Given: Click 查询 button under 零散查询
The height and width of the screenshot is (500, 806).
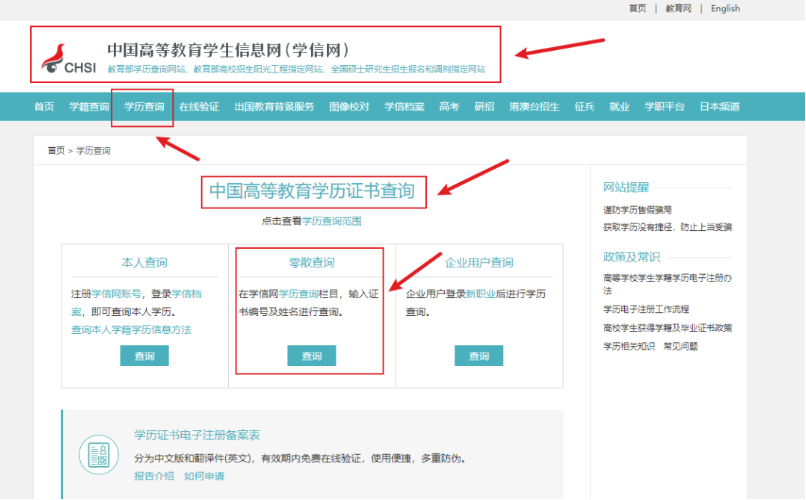Looking at the screenshot, I should tap(312, 356).
